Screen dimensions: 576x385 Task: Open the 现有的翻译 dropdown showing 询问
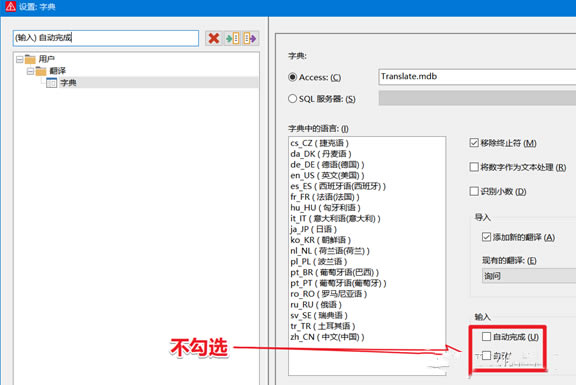tap(529, 276)
